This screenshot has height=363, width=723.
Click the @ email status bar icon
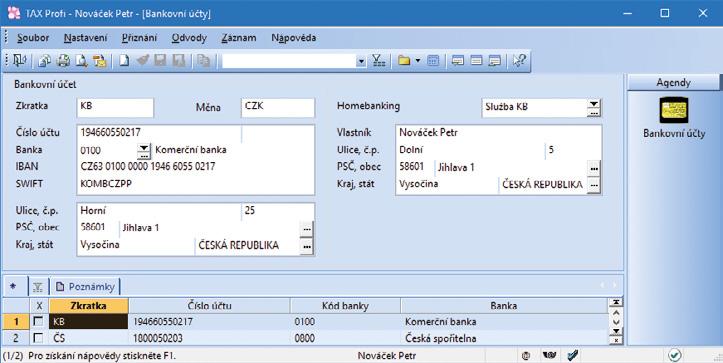(526, 355)
